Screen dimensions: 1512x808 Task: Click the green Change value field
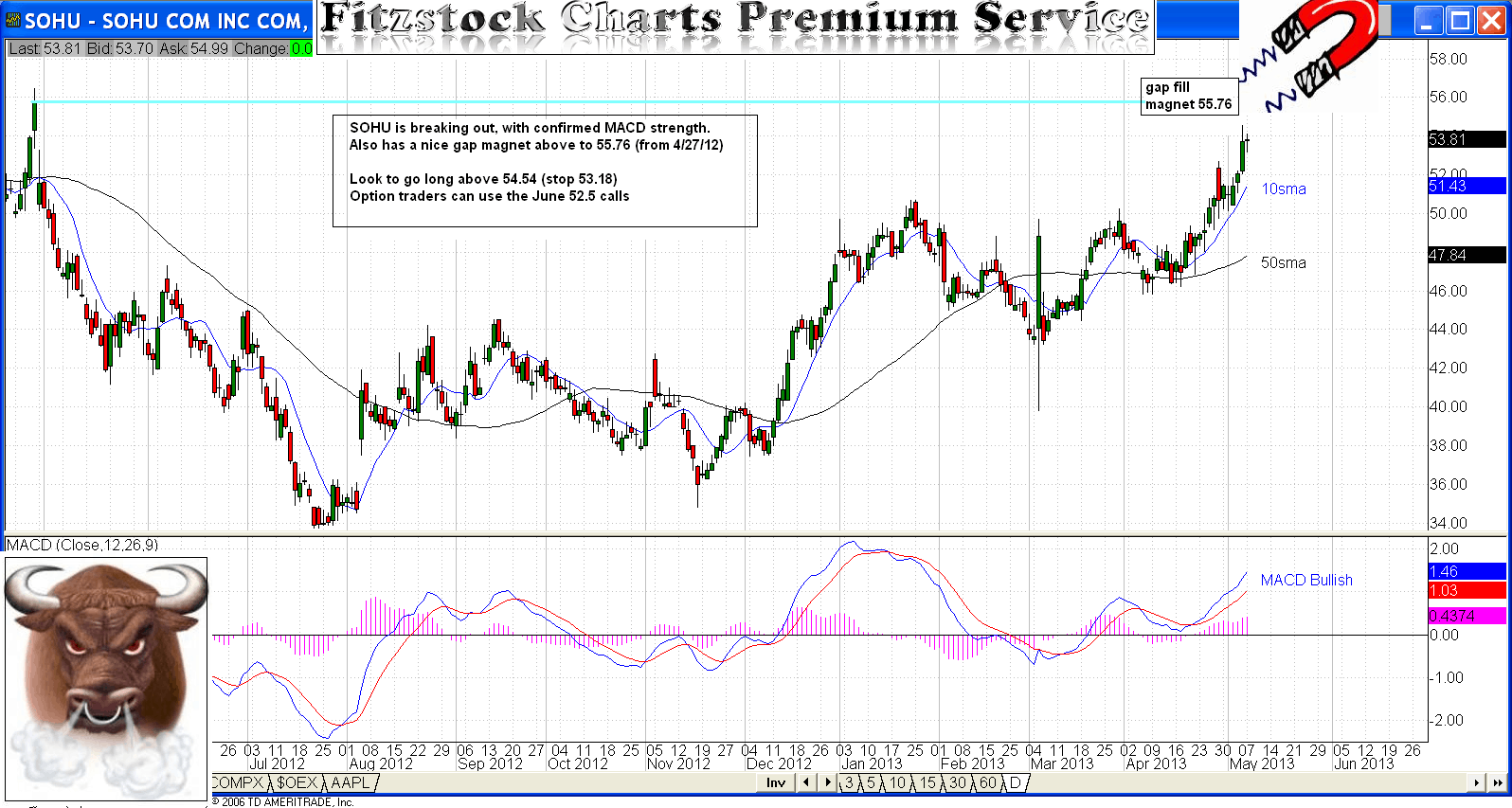click(301, 48)
